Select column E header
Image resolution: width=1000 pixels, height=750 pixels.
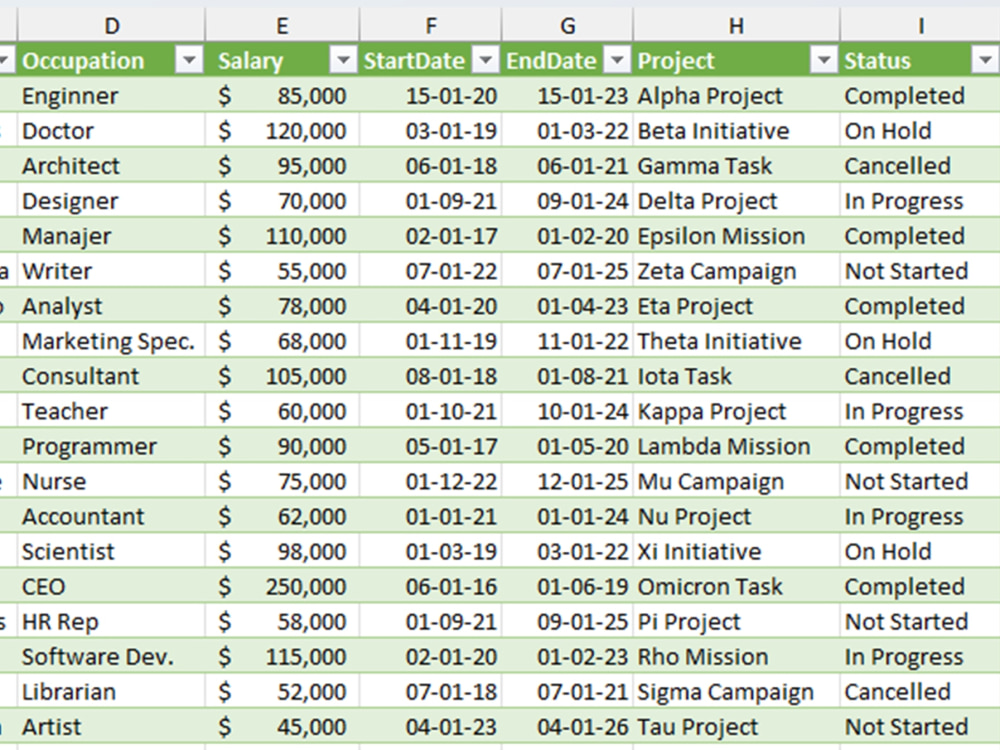pos(282,26)
